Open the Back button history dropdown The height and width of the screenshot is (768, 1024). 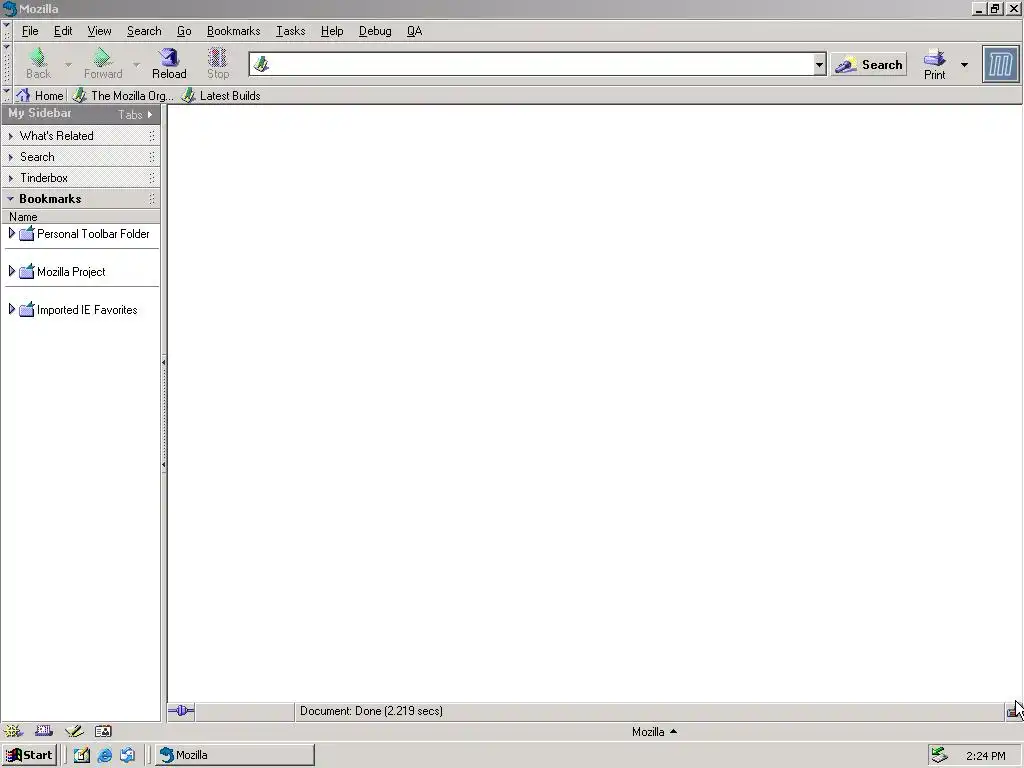coord(68,65)
